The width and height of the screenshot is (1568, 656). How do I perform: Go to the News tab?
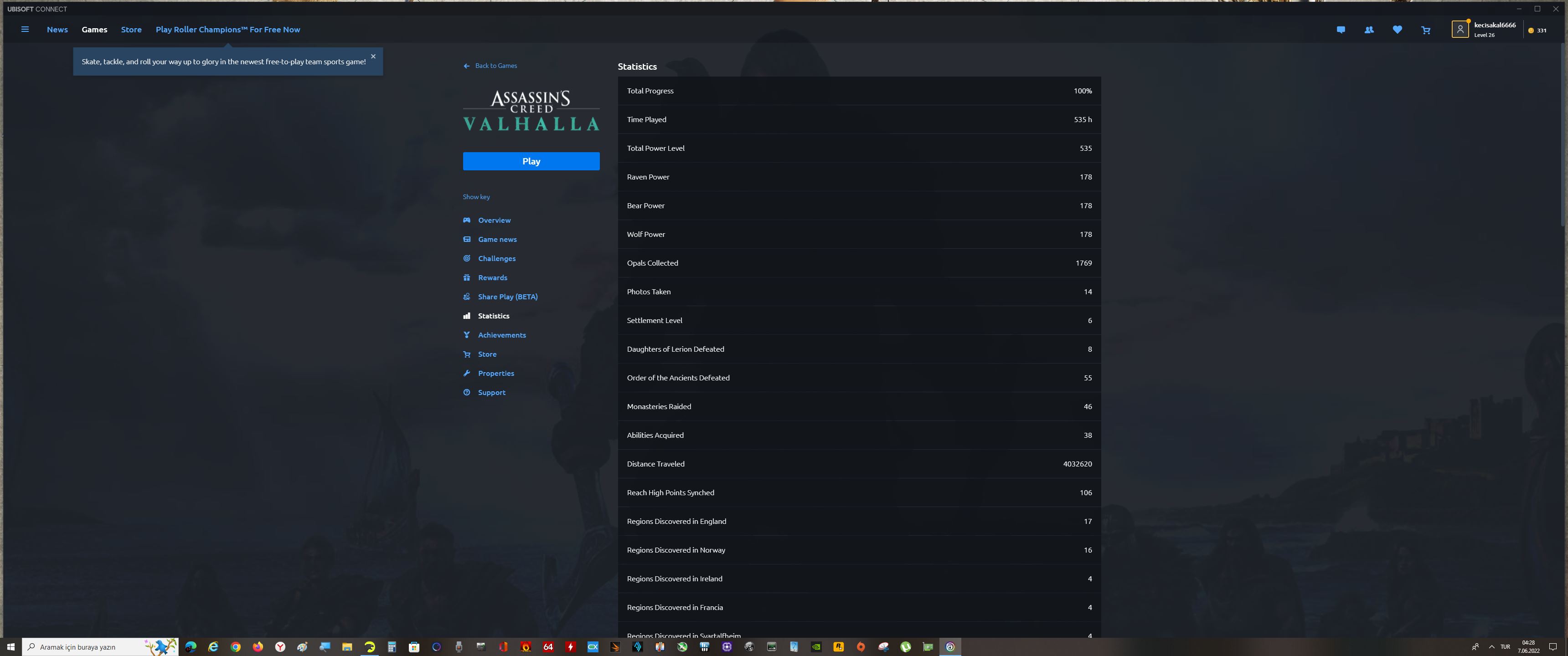pyautogui.click(x=57, y=29)
